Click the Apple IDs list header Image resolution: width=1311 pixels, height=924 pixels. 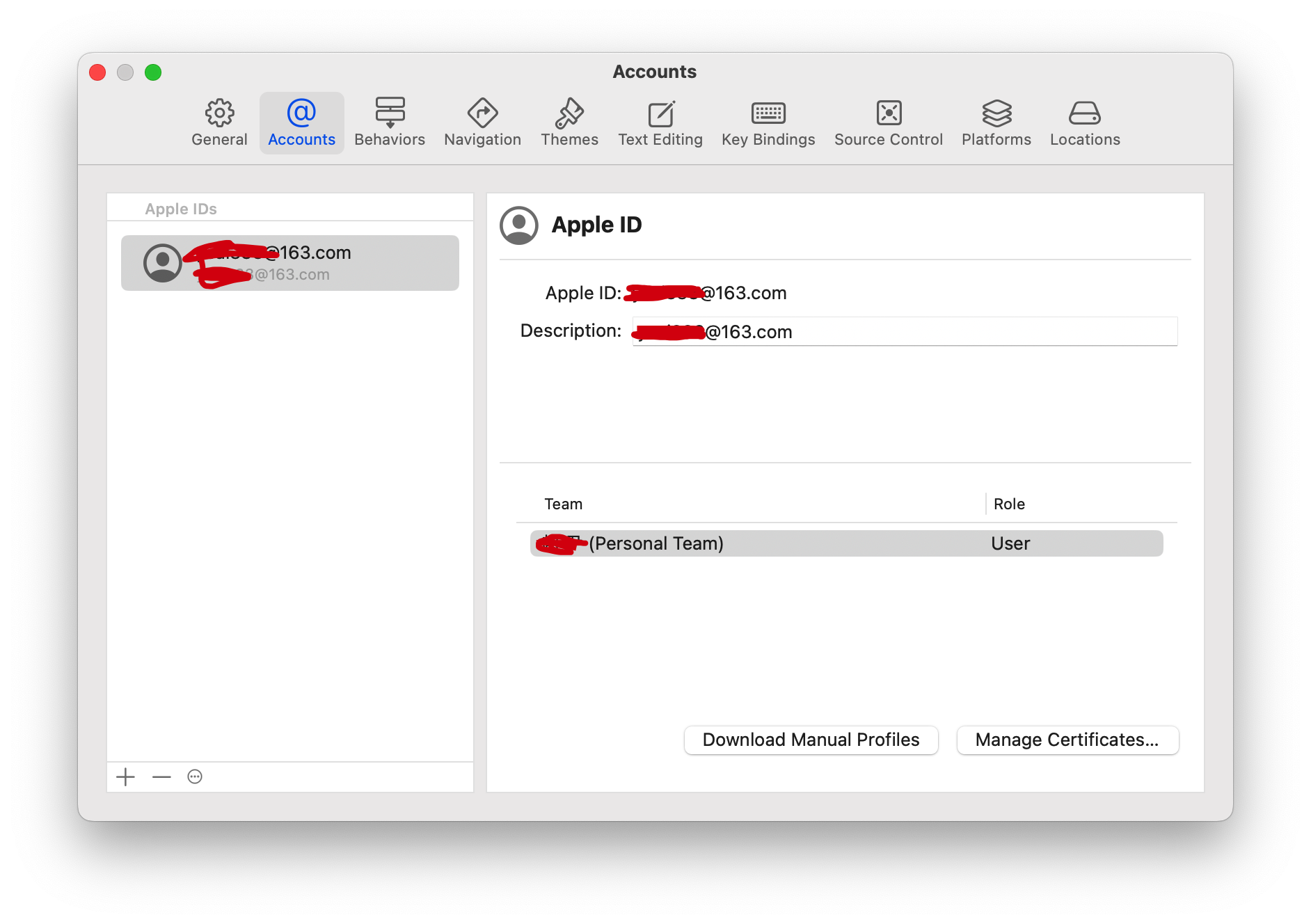click(x=181, y=209)
